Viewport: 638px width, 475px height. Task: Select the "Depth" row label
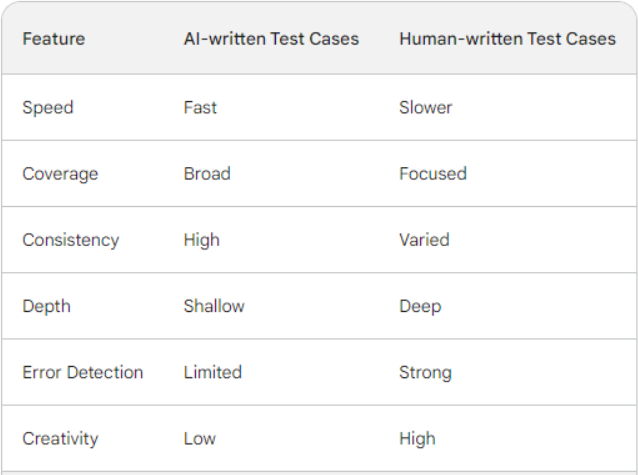(46, 306)
